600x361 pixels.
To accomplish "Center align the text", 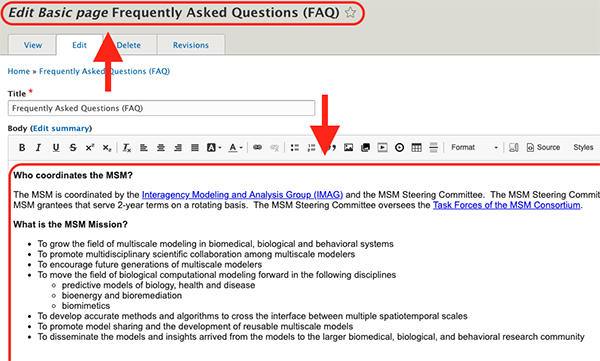I will tap(161, 147).
